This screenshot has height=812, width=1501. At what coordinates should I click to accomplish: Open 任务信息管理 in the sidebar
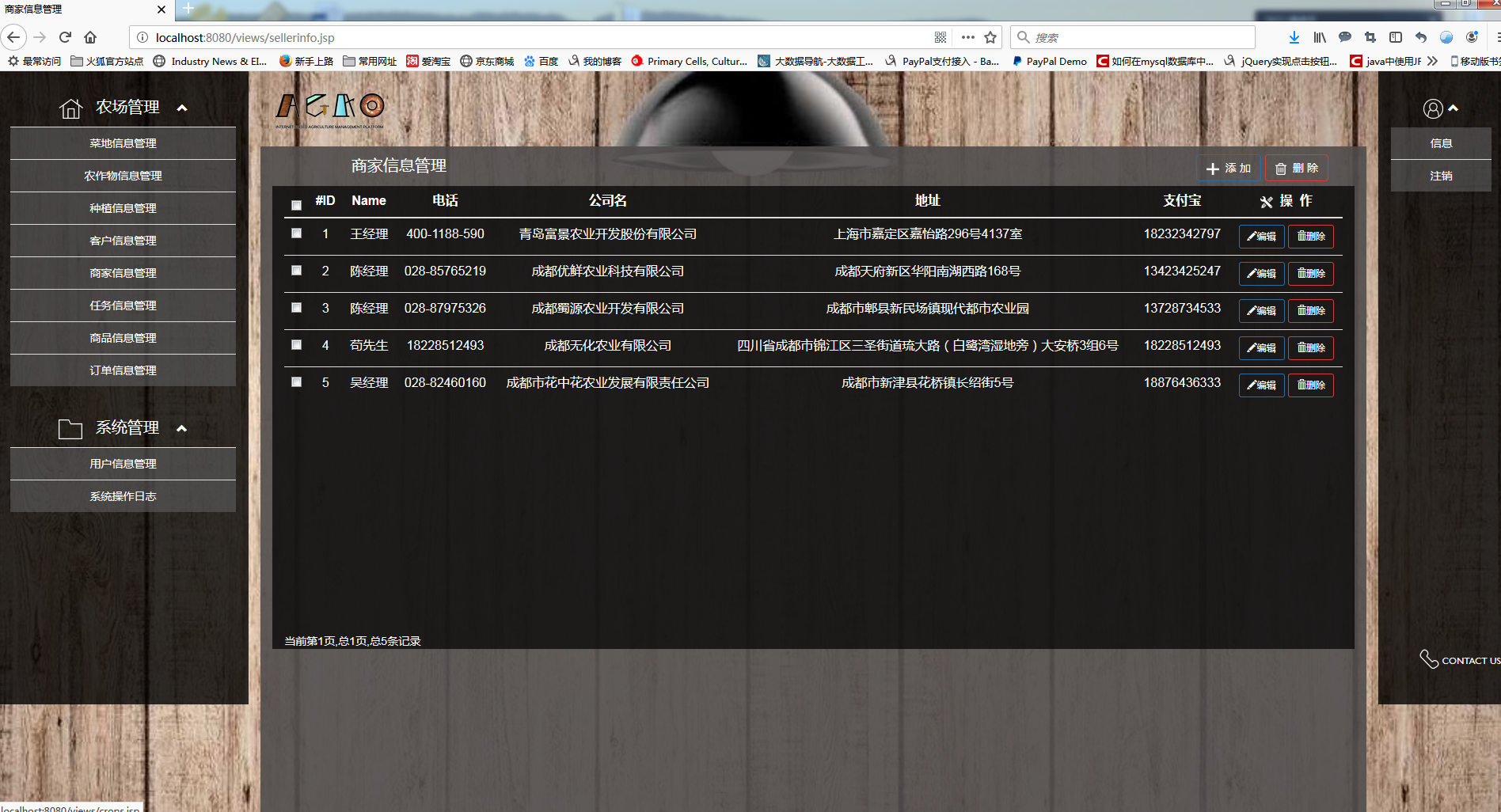123,305
